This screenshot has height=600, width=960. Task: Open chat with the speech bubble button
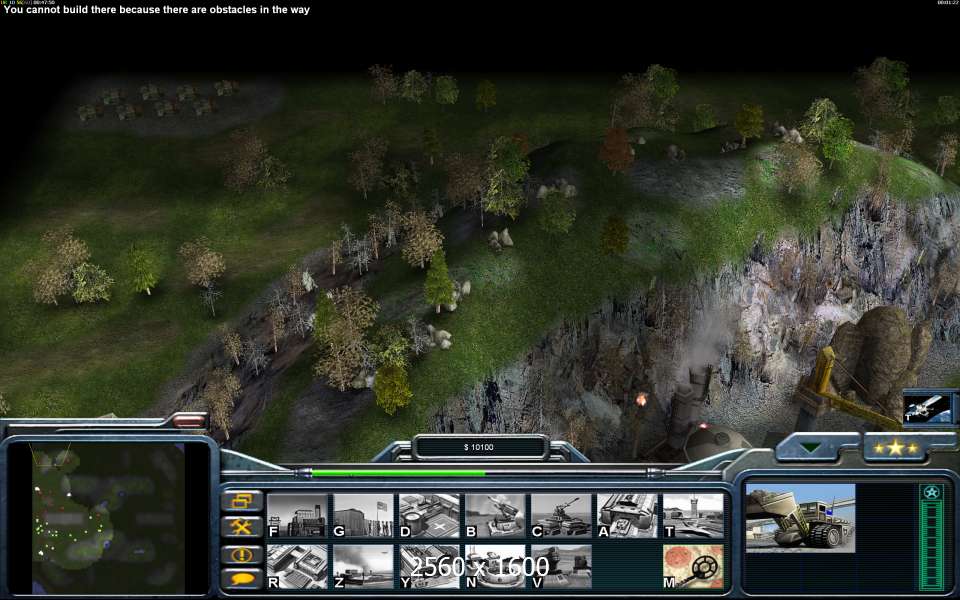242,579
